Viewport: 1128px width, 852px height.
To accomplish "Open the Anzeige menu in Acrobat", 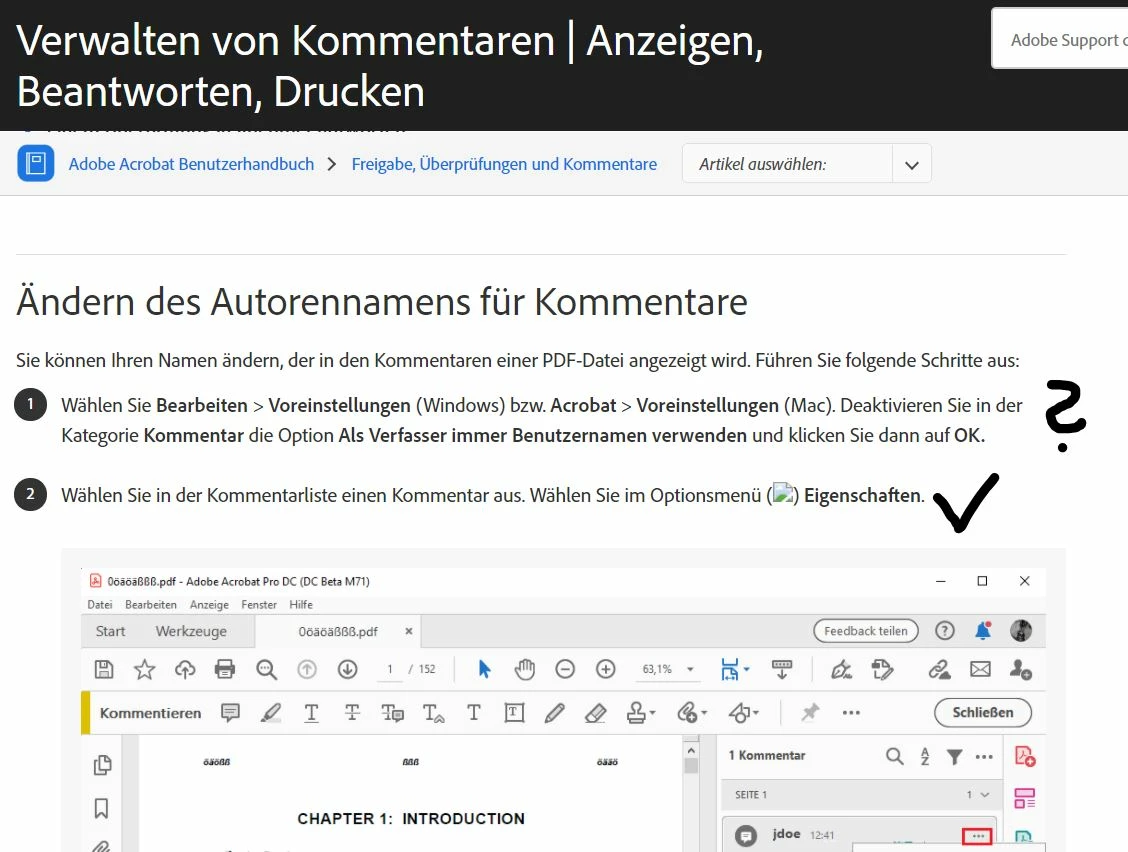I will point(209,604).
